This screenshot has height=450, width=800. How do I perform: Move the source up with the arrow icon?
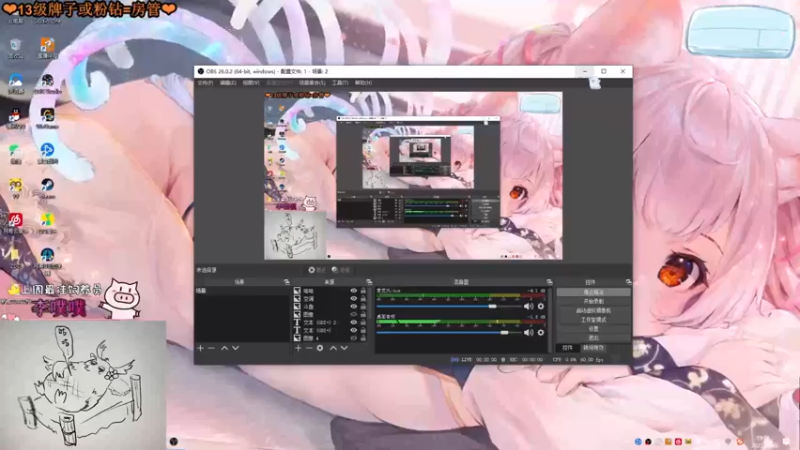(333, 348)
